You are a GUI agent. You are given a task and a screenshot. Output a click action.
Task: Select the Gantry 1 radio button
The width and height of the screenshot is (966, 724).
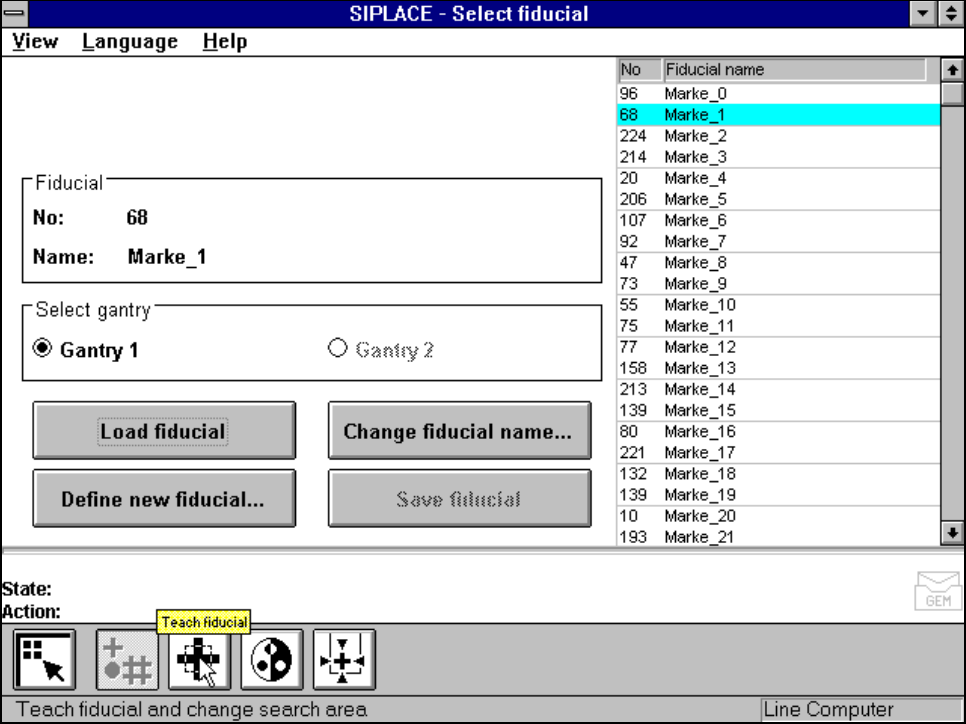[43, 349]
